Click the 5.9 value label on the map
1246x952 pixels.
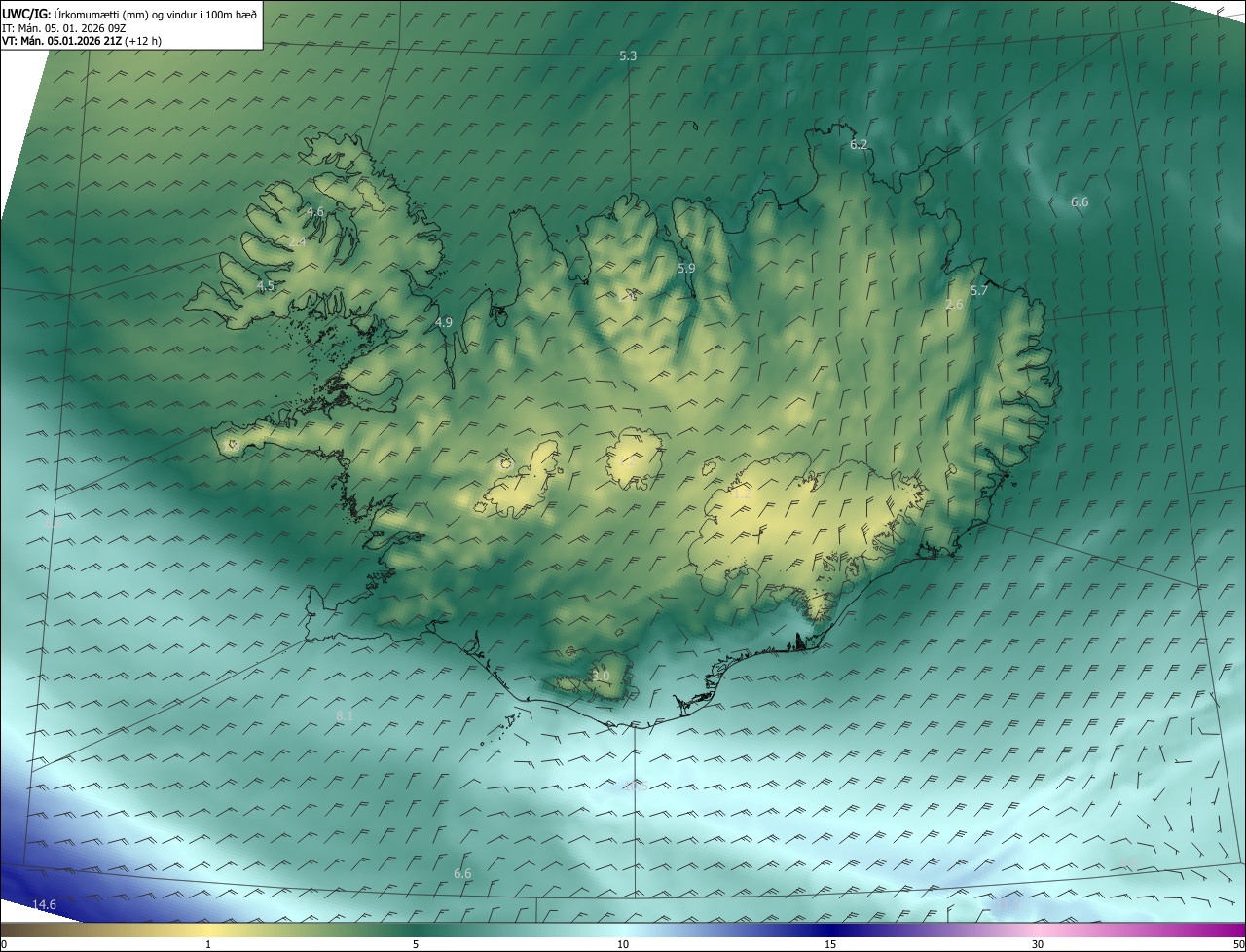[x=686, y=268]
